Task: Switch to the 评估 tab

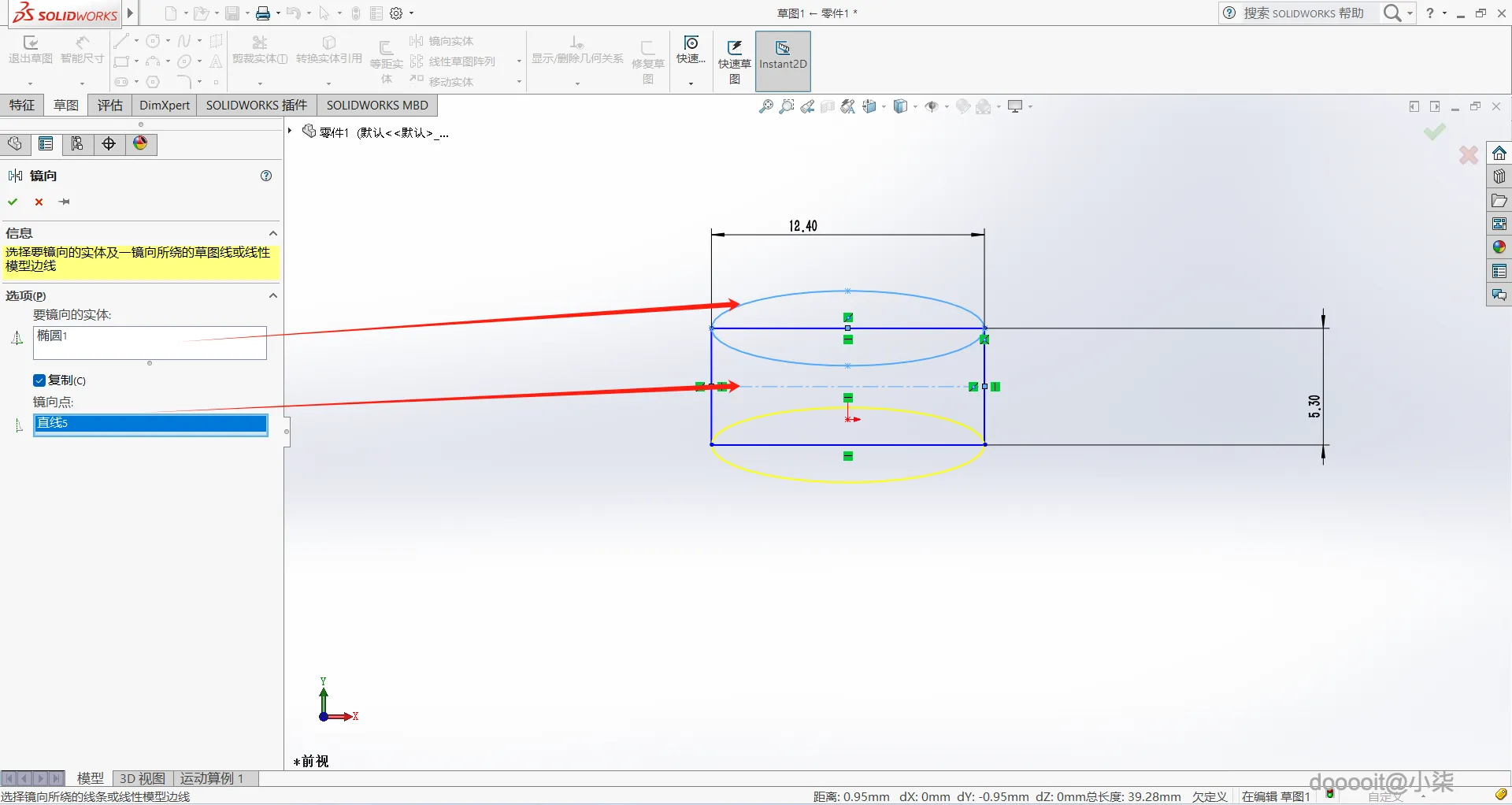Action: [110, 105]
